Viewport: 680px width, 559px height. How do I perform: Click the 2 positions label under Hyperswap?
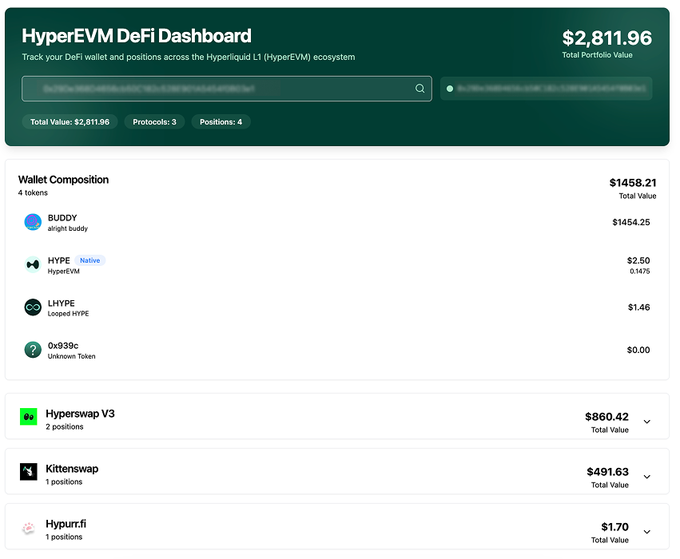(x=65, y=427)
